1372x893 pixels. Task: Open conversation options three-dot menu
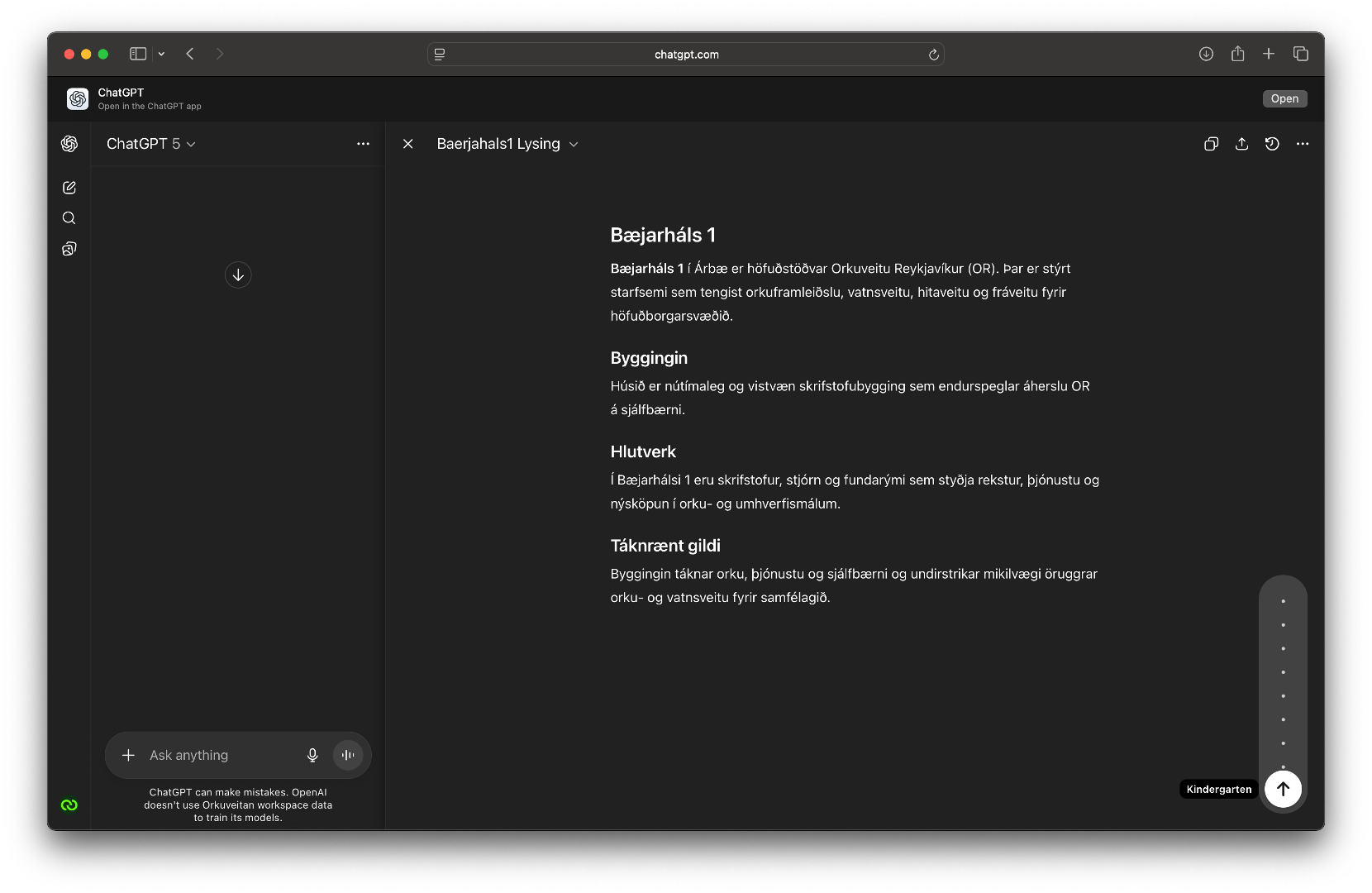tap(363, 144)
